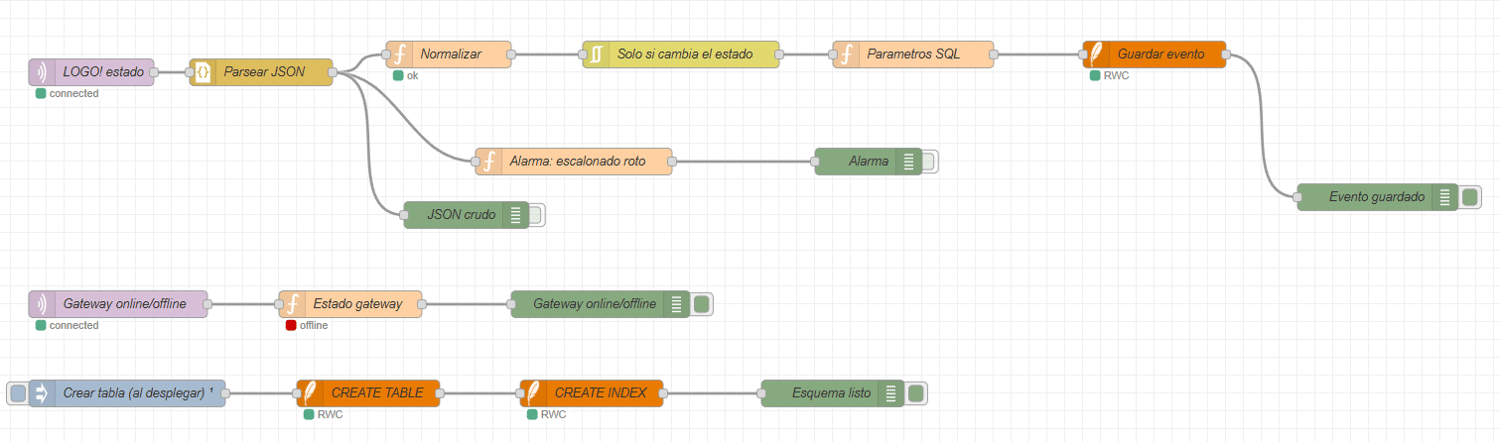Click the filter icon on Solo si cambia el estado

(x=595, y=54)
